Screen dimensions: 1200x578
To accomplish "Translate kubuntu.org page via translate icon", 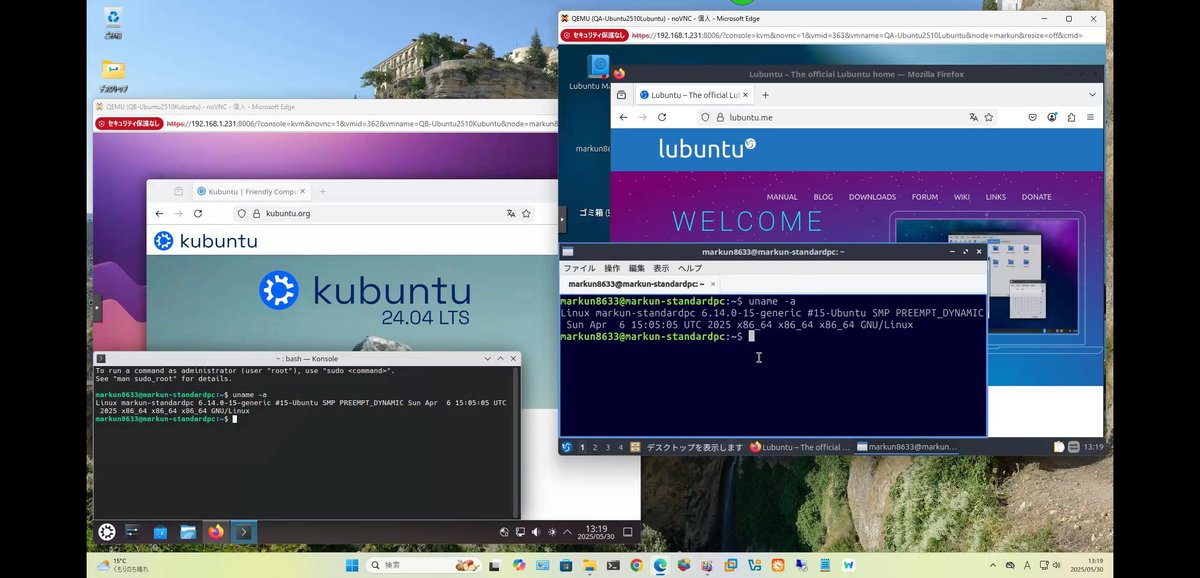I will point(510,214).
